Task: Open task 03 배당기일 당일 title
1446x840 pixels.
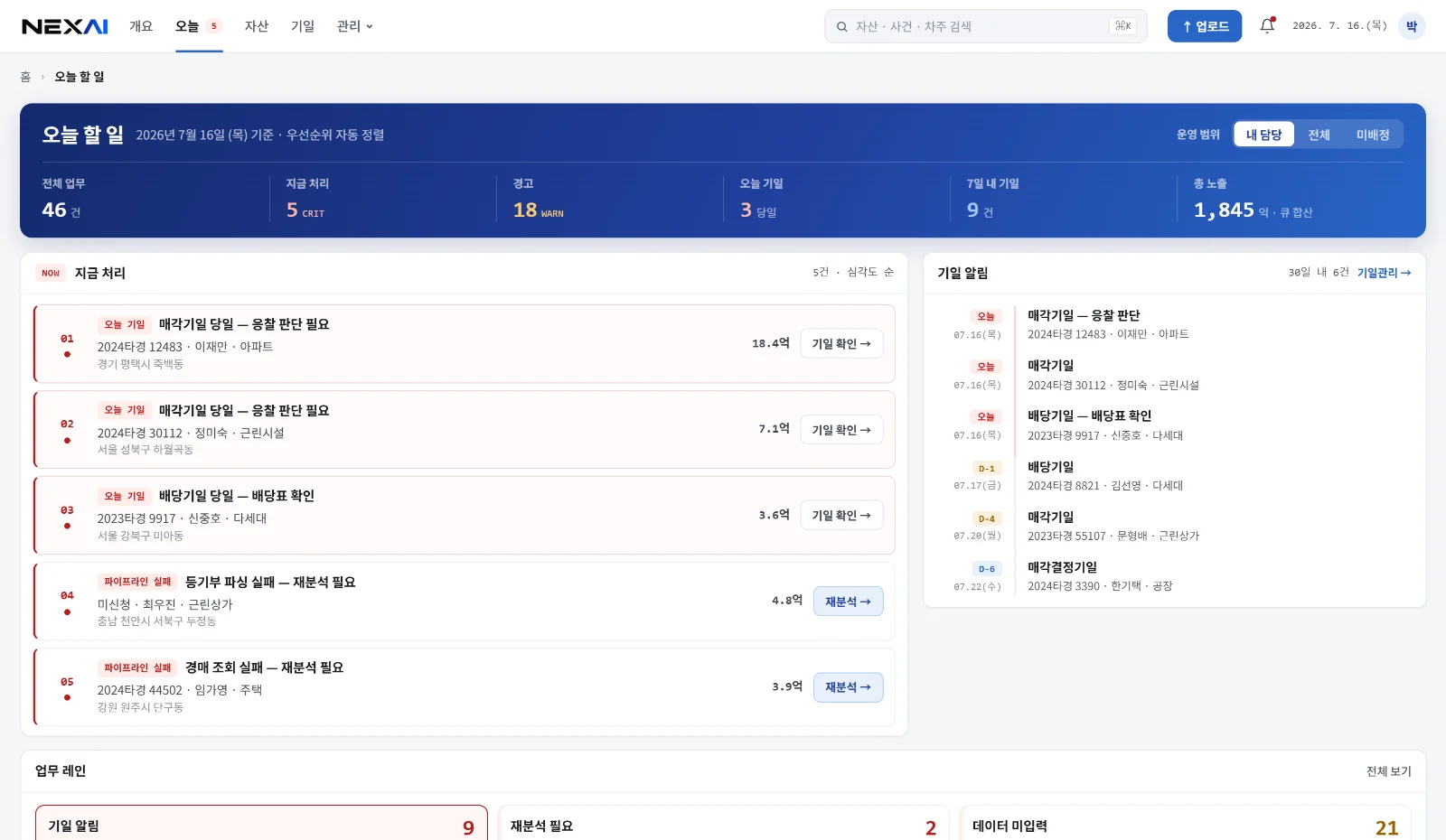Action: click(237, 496)
